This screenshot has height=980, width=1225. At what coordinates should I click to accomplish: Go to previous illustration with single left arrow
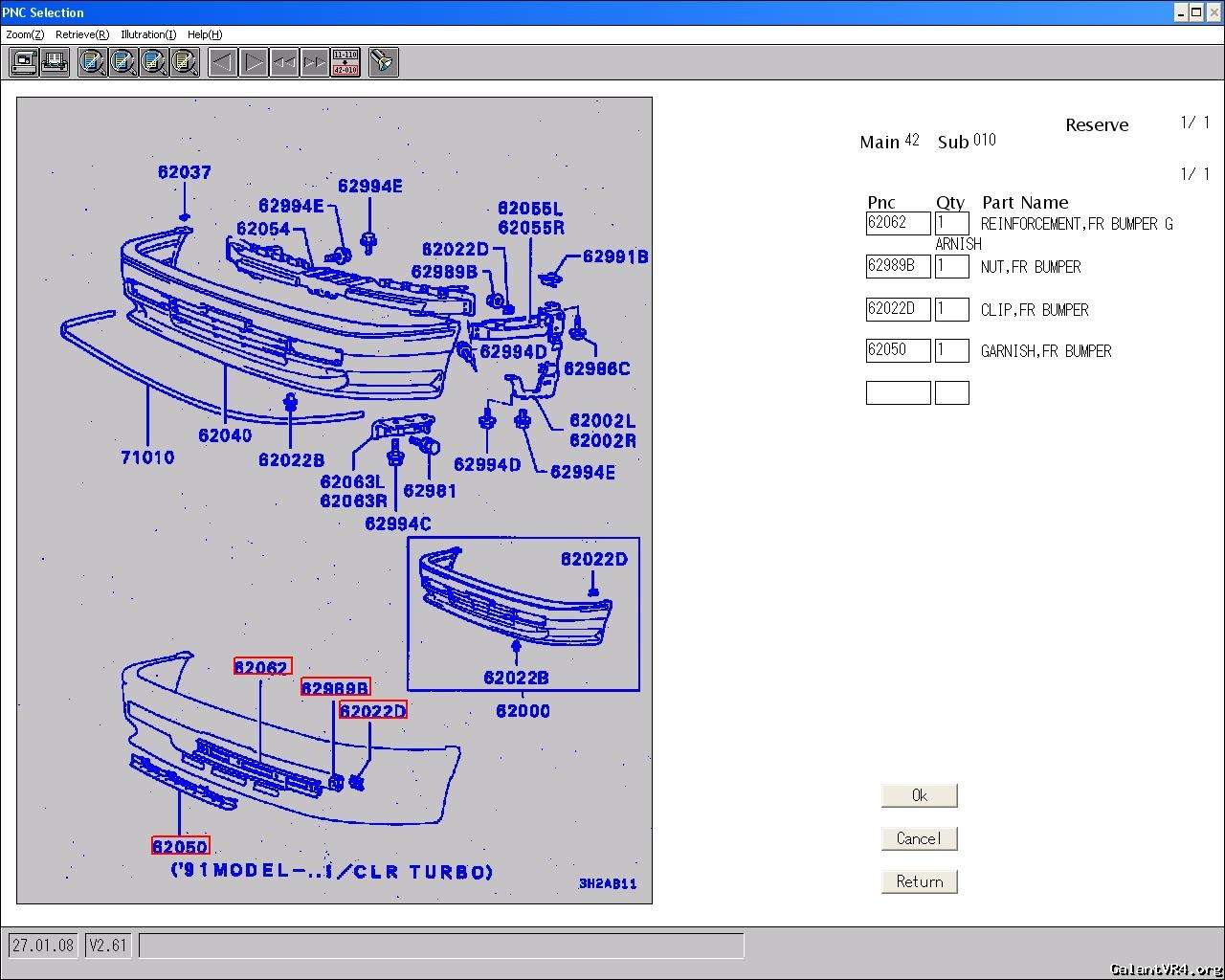pos(223,63)
